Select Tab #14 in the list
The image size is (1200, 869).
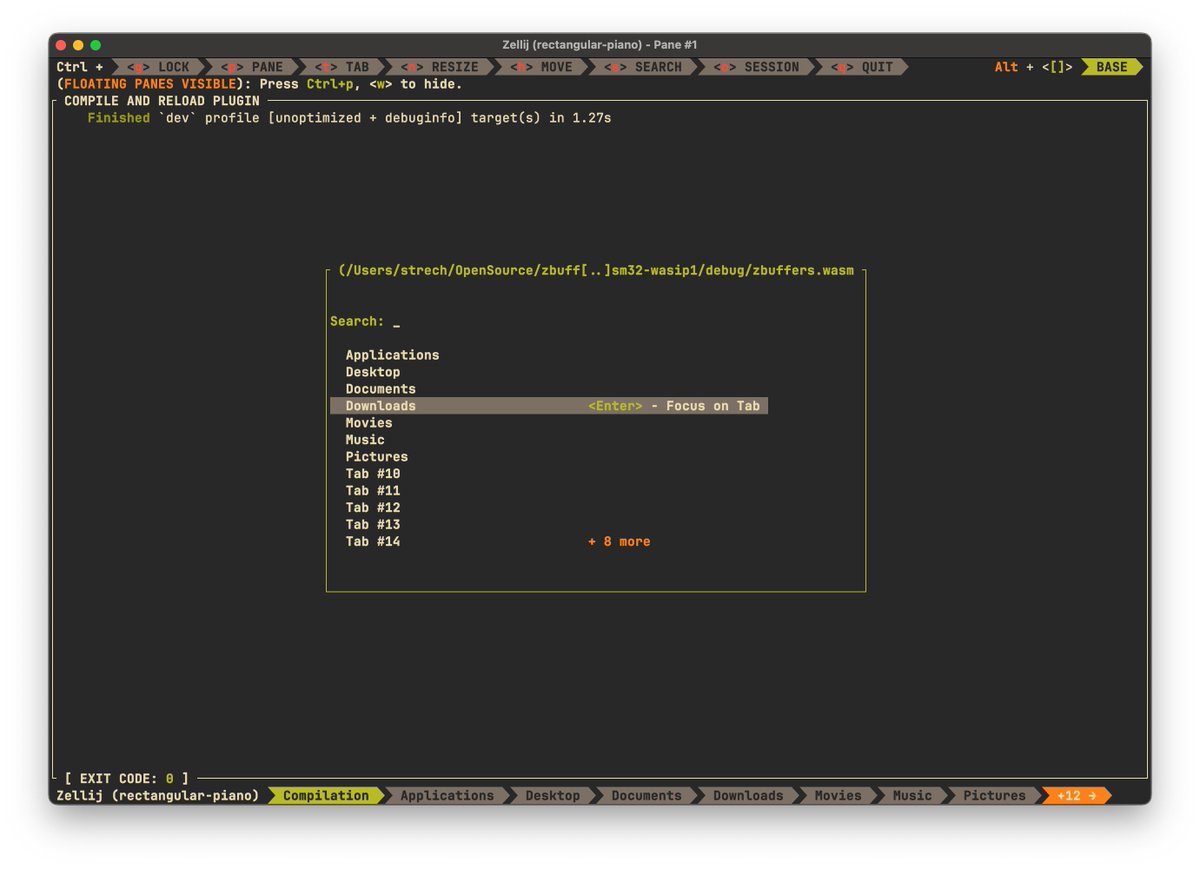pyautogui.click(x=373, y=542)
